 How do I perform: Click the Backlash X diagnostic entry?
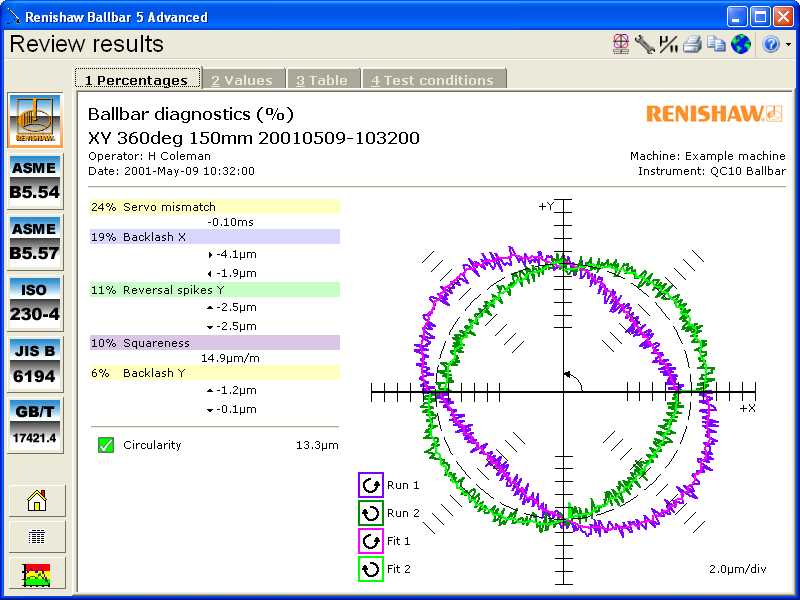tap(214, 237)
